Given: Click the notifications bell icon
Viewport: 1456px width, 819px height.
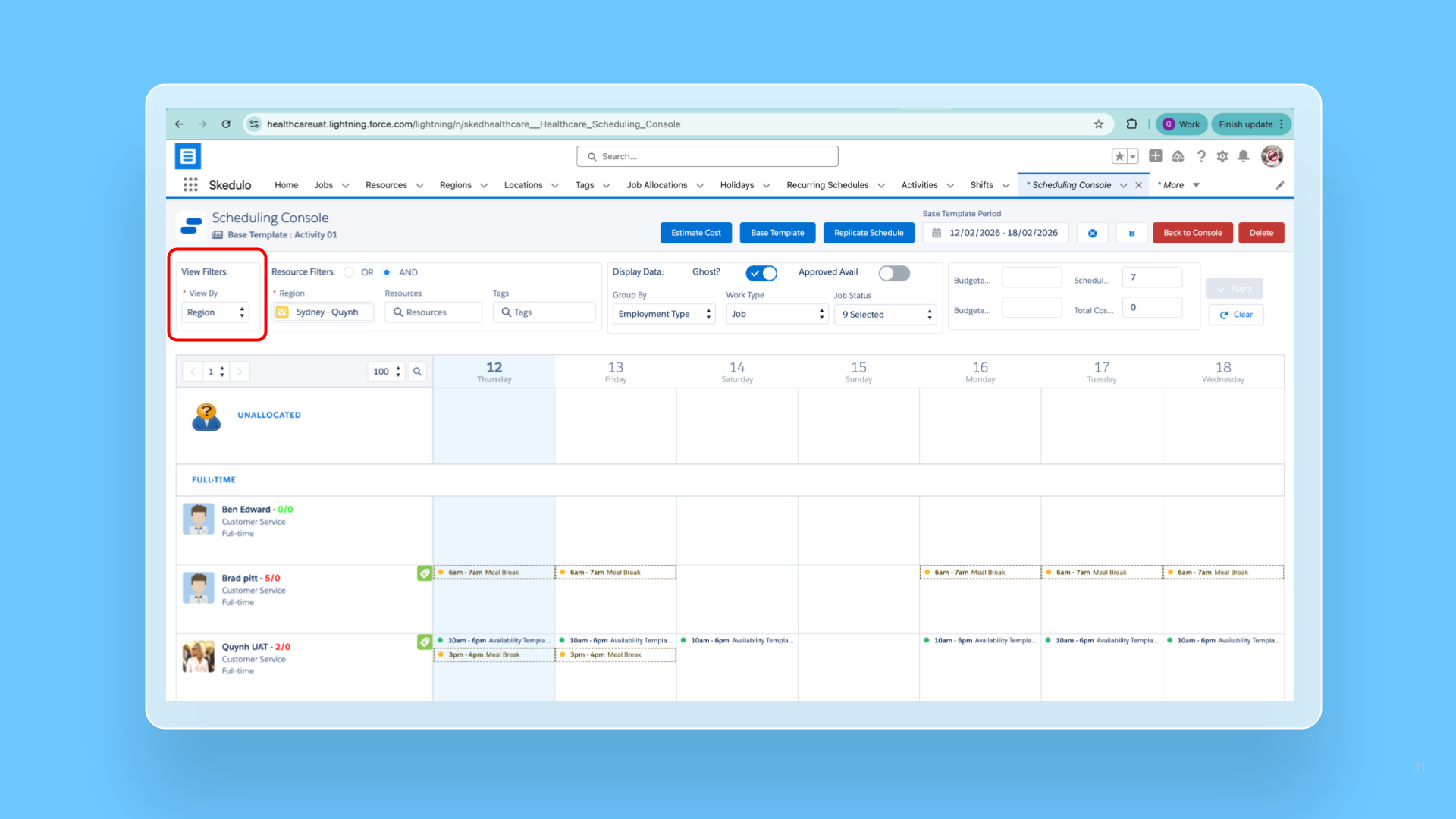Looking at the screenshot, I should pyautogui.click(x=1244, y=156).
